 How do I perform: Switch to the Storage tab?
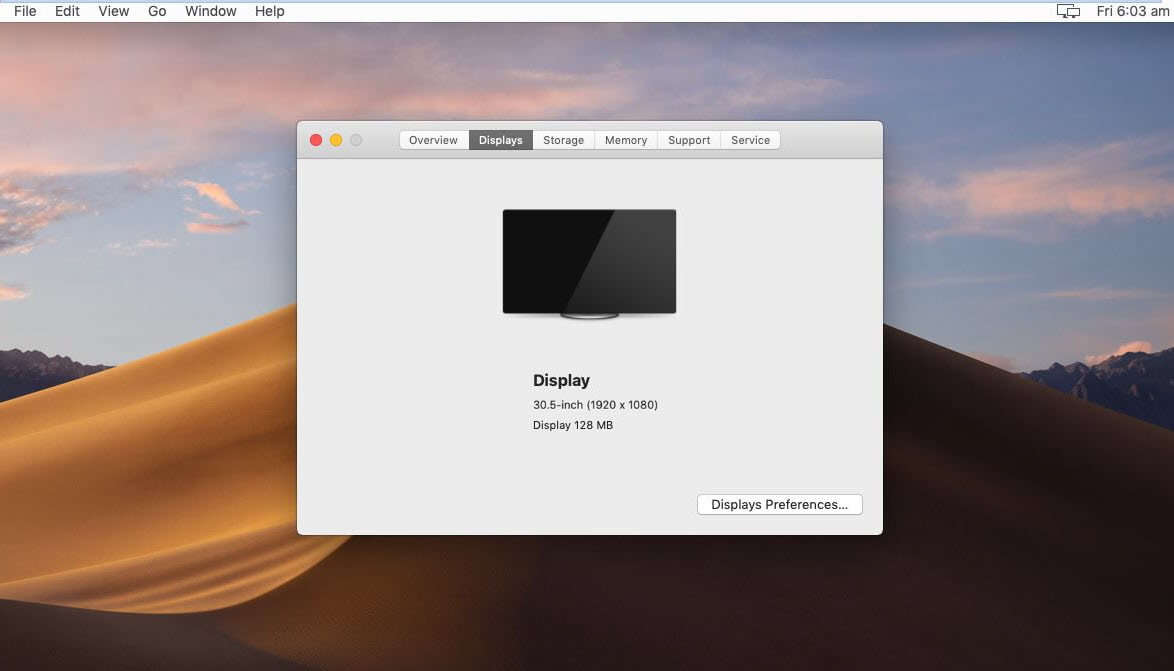click(564, 140)
